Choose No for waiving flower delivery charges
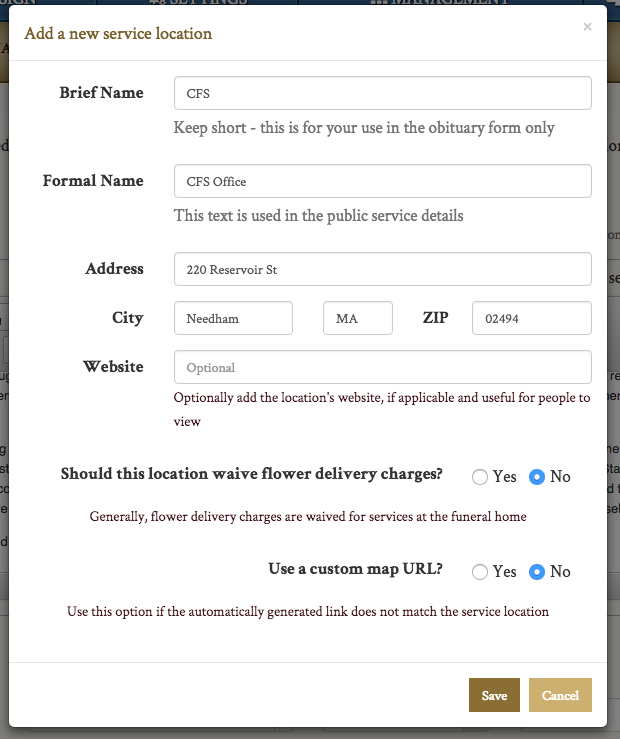The image size is (620, 739). [x=537, y=477]
